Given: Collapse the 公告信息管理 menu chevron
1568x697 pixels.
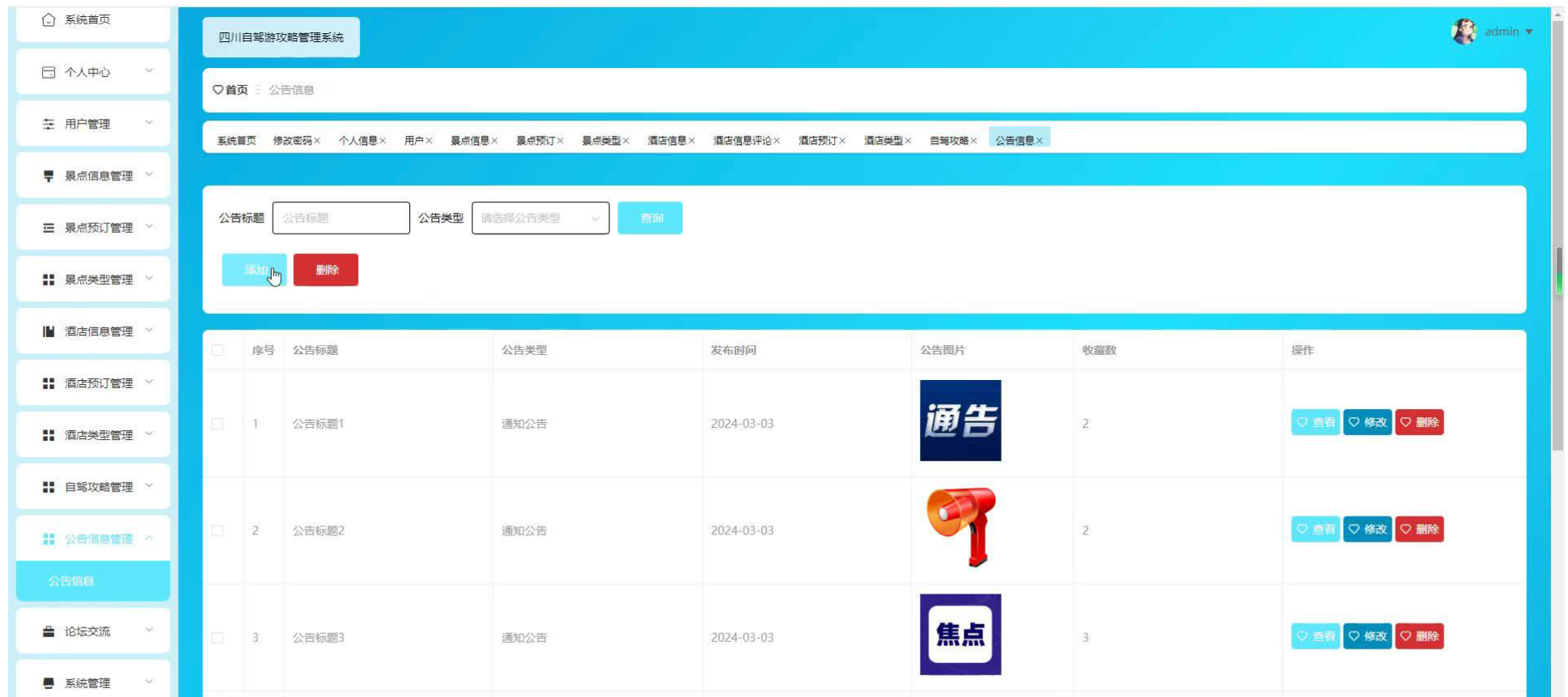Looking at the screenshot, I should click(149, 538).
